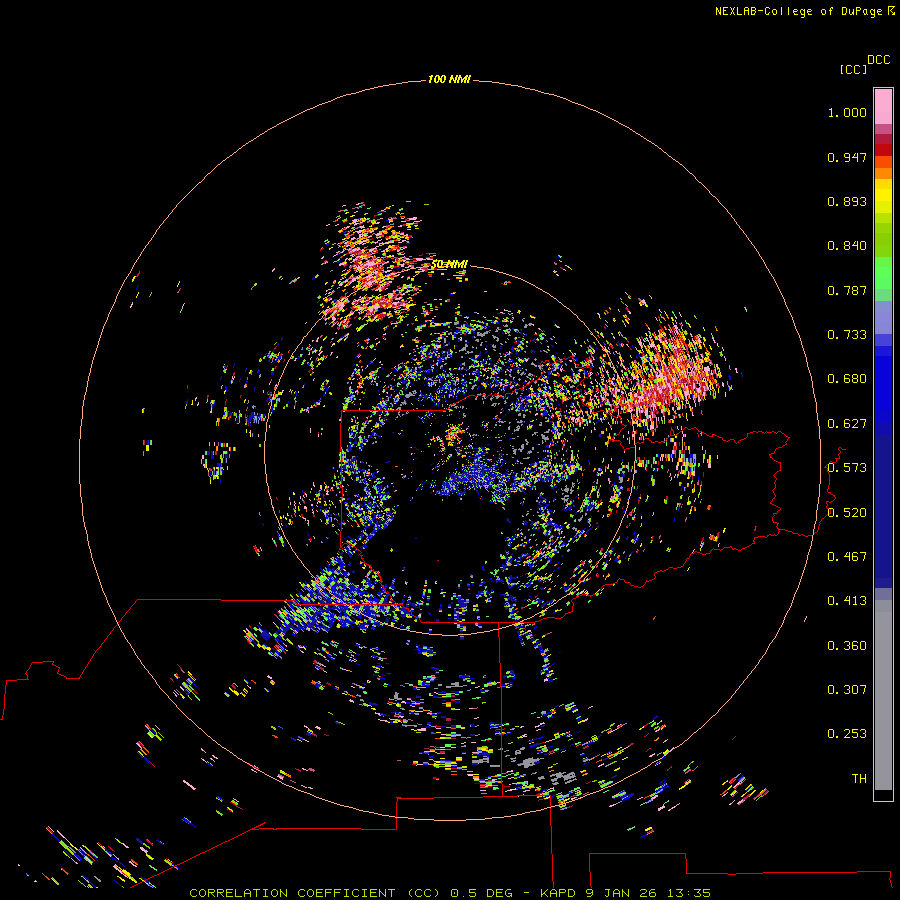Click the TH threshold label
The image size is (900, 900).
[x=859, y=779]
